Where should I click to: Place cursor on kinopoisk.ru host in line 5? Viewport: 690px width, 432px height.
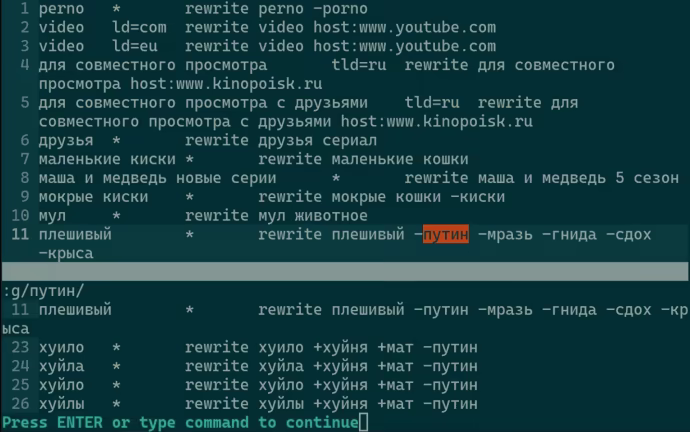coord(437,121)
